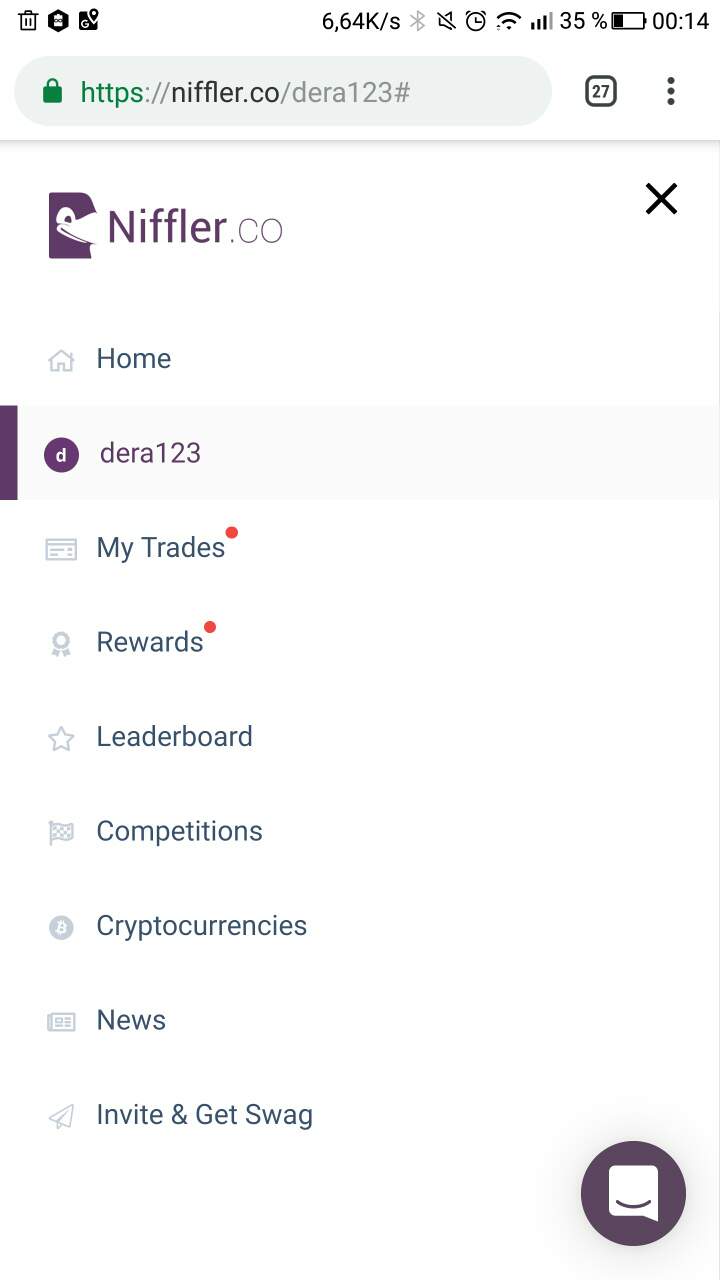The image size is (720, 1280).
Task: Open Invite & Get Swag link
Action: pyautogui.click(x=204, y=1115)
